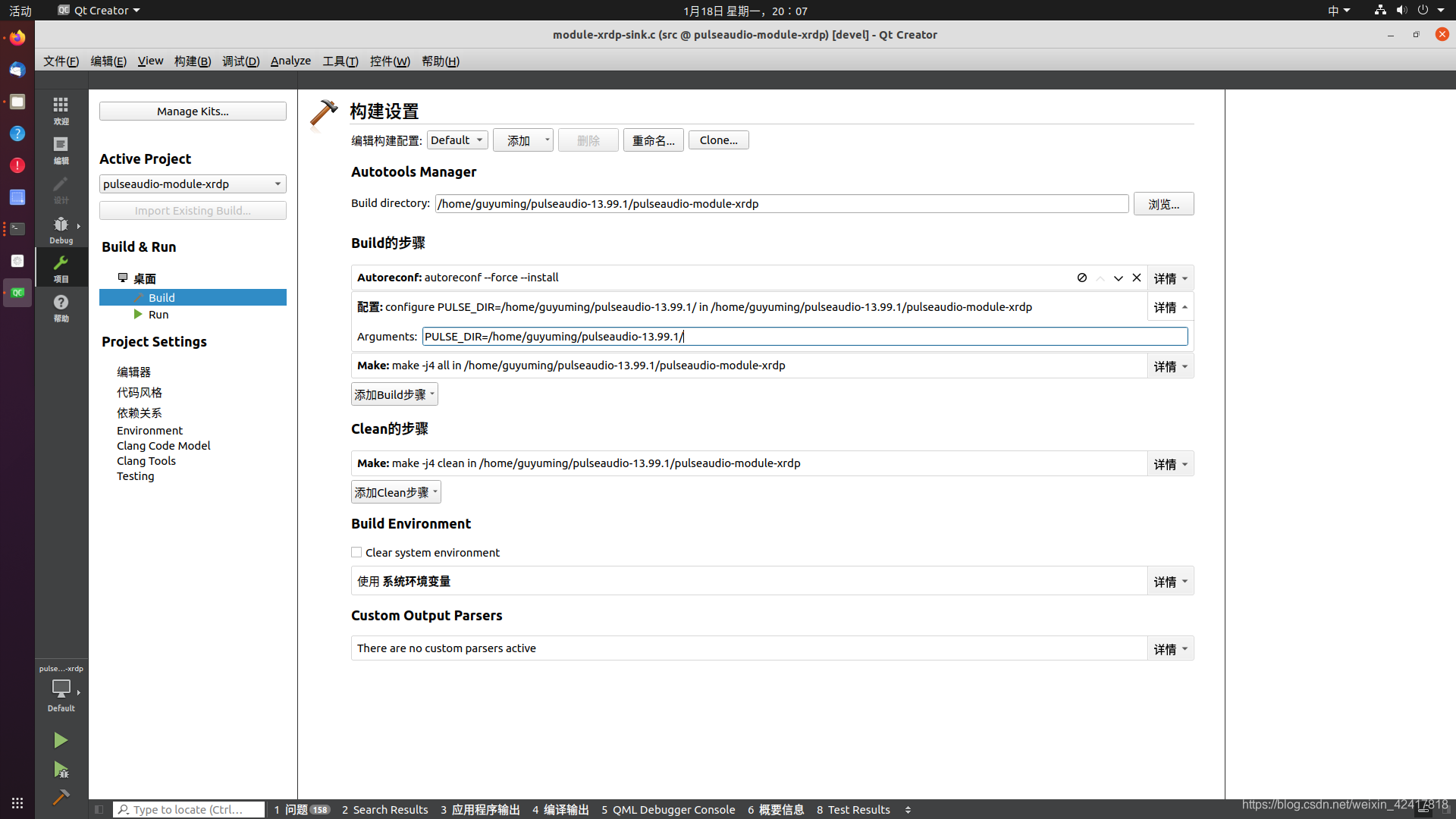The image size is (1456, 819).
Task: Open the Help mode icon
Action: 61,307
